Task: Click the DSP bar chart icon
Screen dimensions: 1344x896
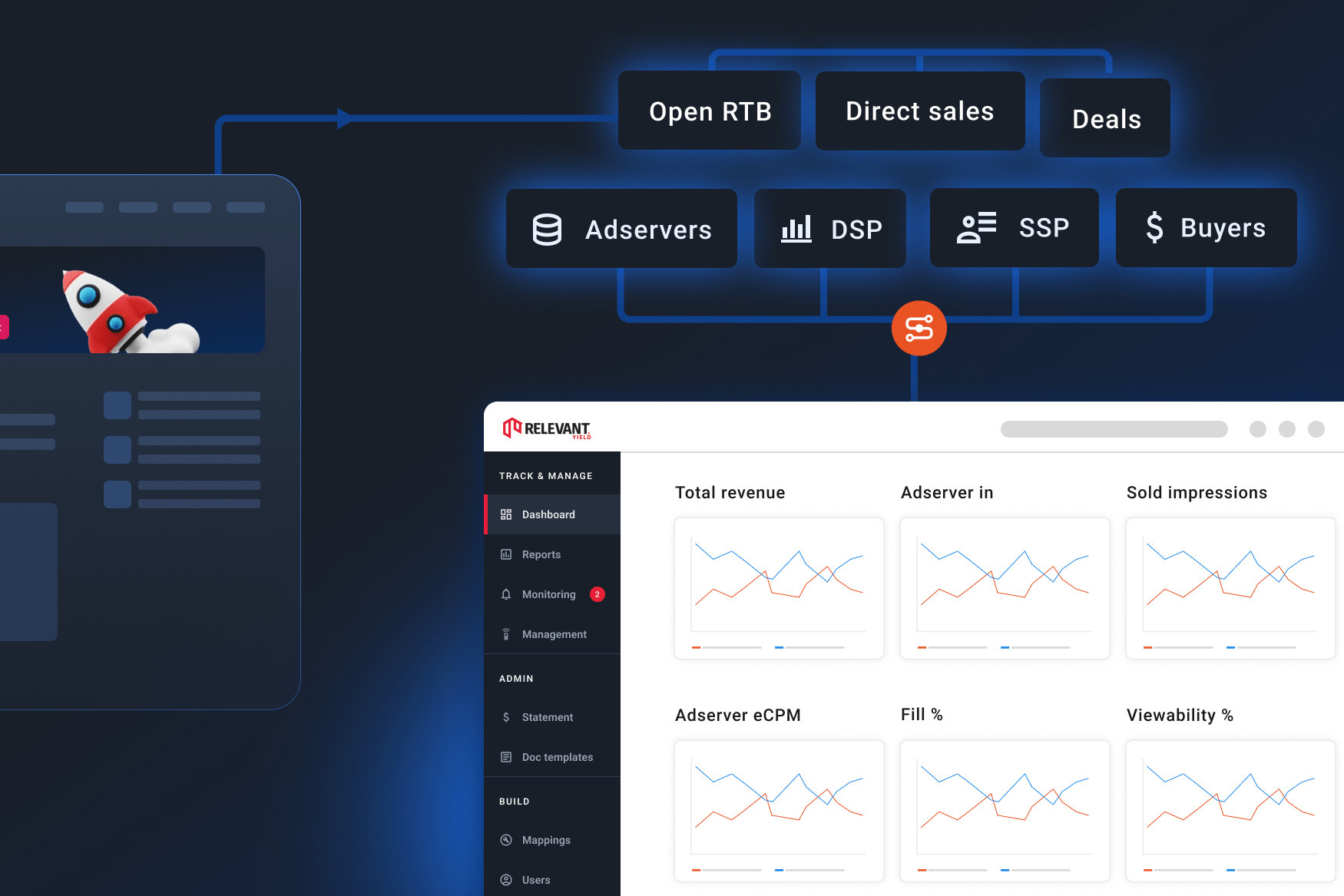Action: click(x=796, y=229)
